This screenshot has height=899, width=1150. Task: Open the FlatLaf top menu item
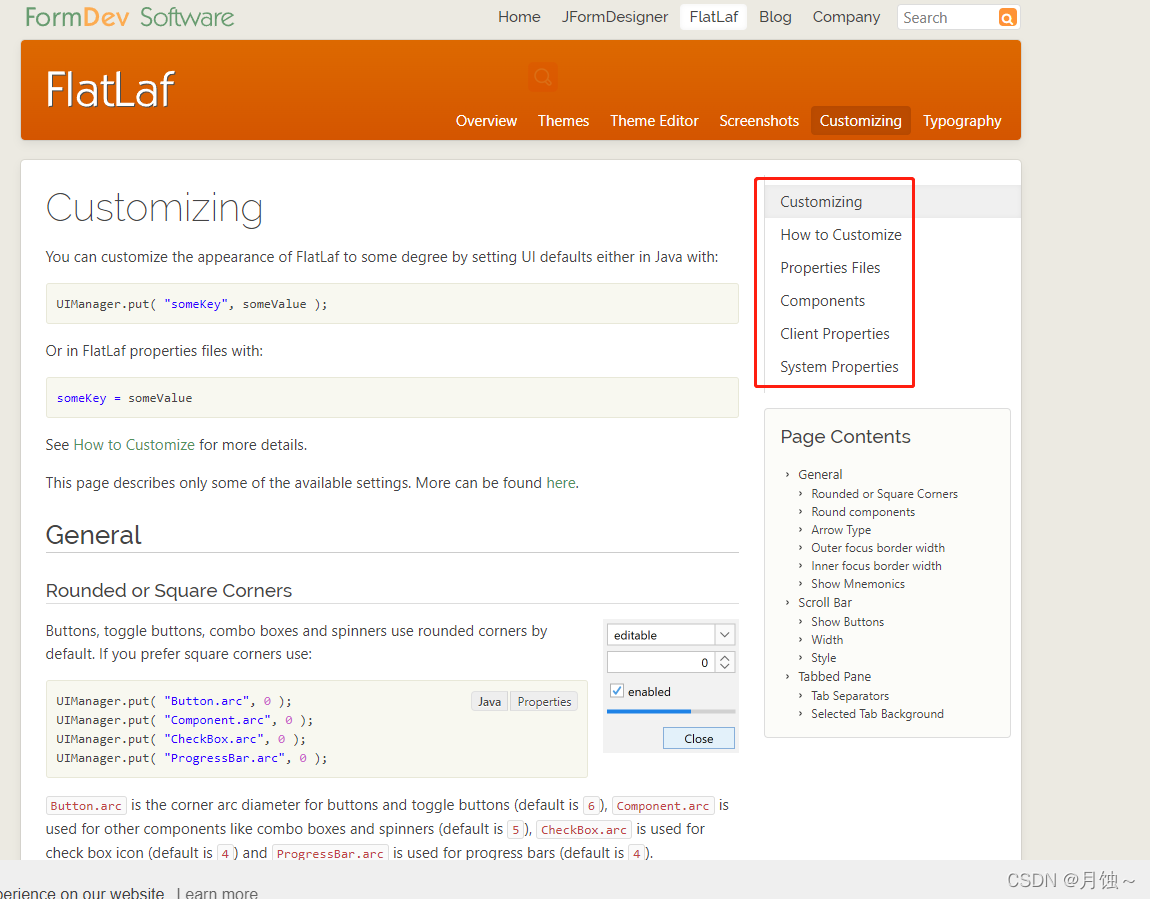point(714,17)
